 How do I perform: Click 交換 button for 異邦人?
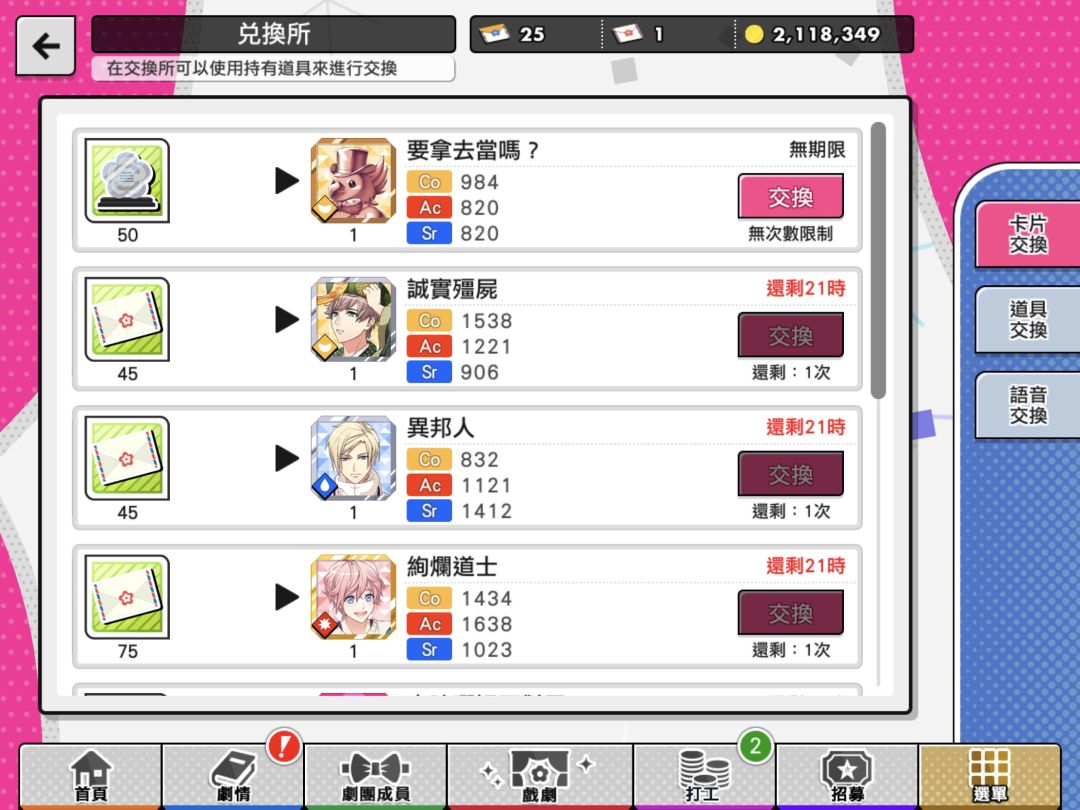click(791, 475)
